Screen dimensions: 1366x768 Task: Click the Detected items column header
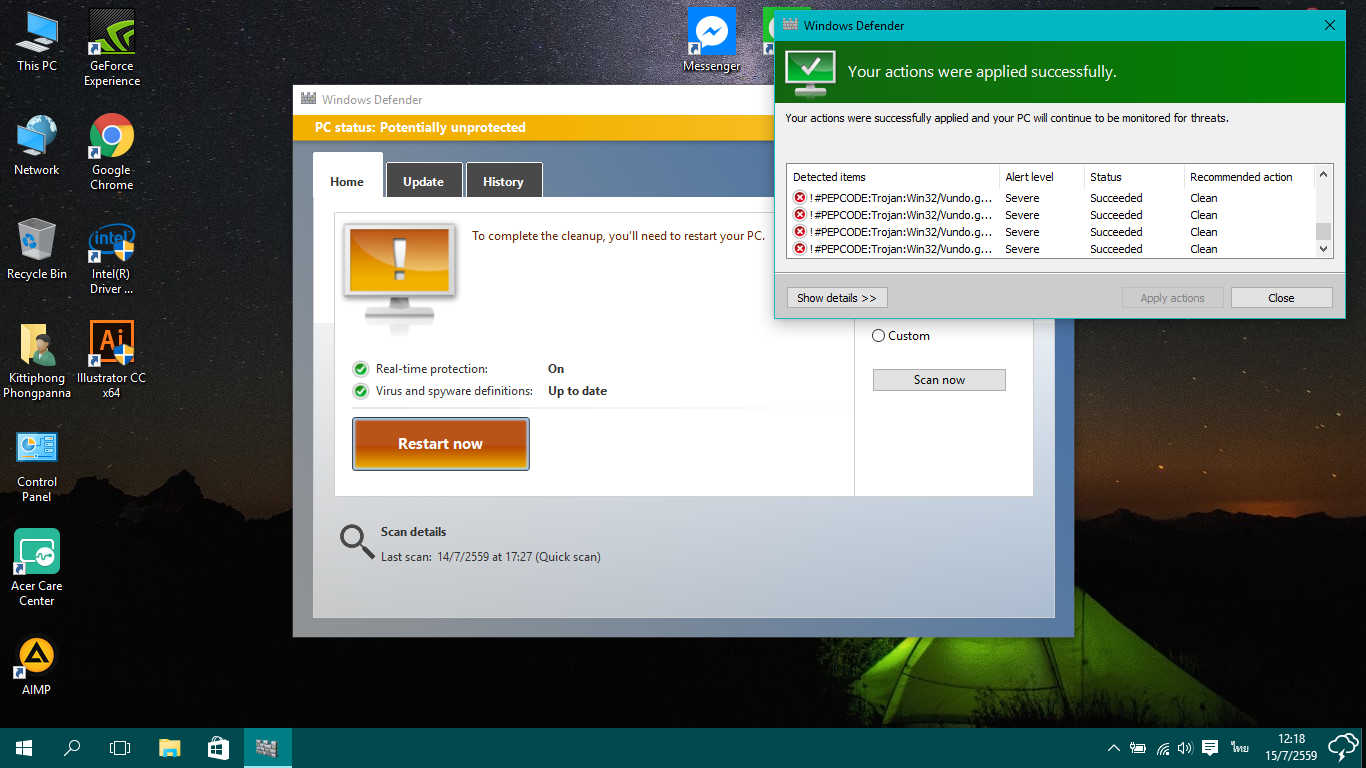[893, 177]
